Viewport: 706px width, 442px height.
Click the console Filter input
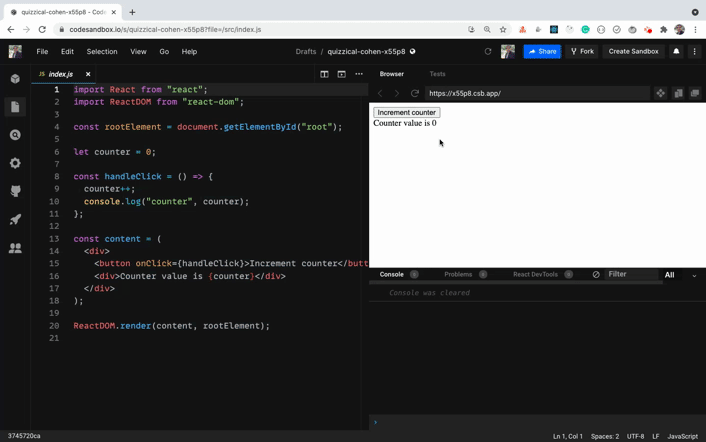tap(631, 275)
